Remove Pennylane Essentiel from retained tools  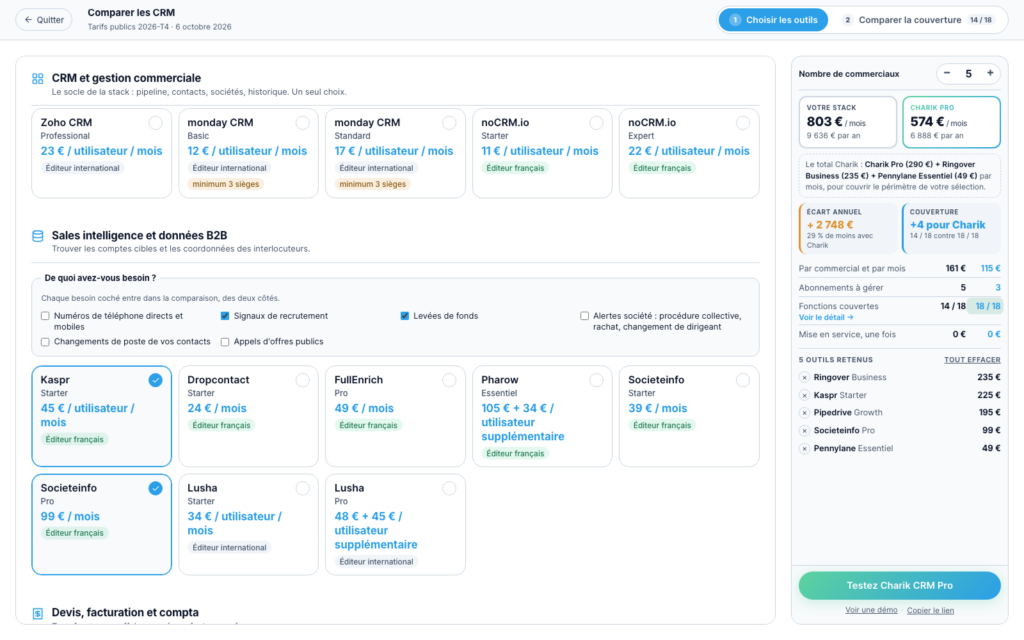pos(805,449)
